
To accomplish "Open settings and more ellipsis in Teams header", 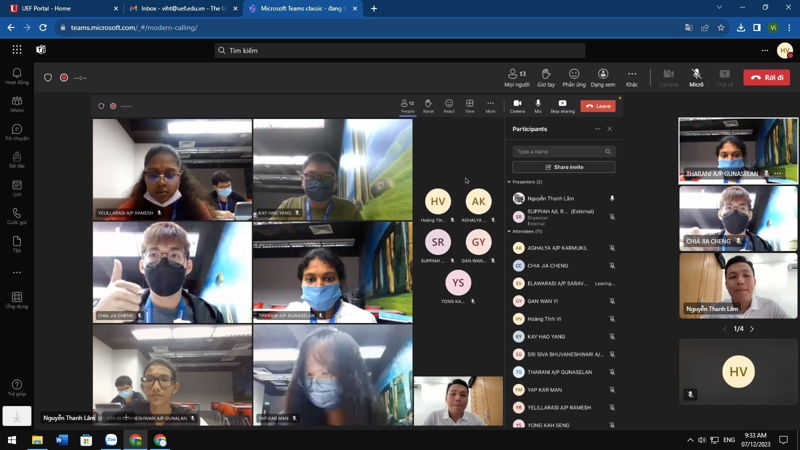I will [764, 50].
